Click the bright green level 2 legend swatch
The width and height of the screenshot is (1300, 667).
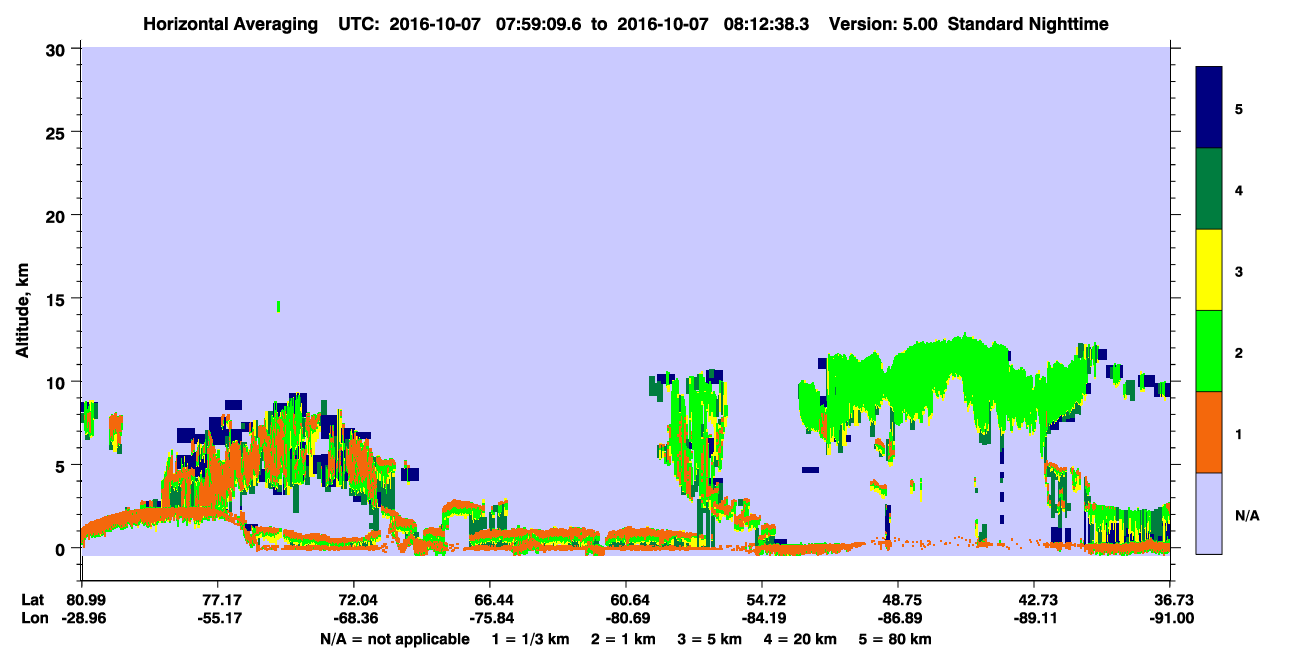pos(1209,351)
